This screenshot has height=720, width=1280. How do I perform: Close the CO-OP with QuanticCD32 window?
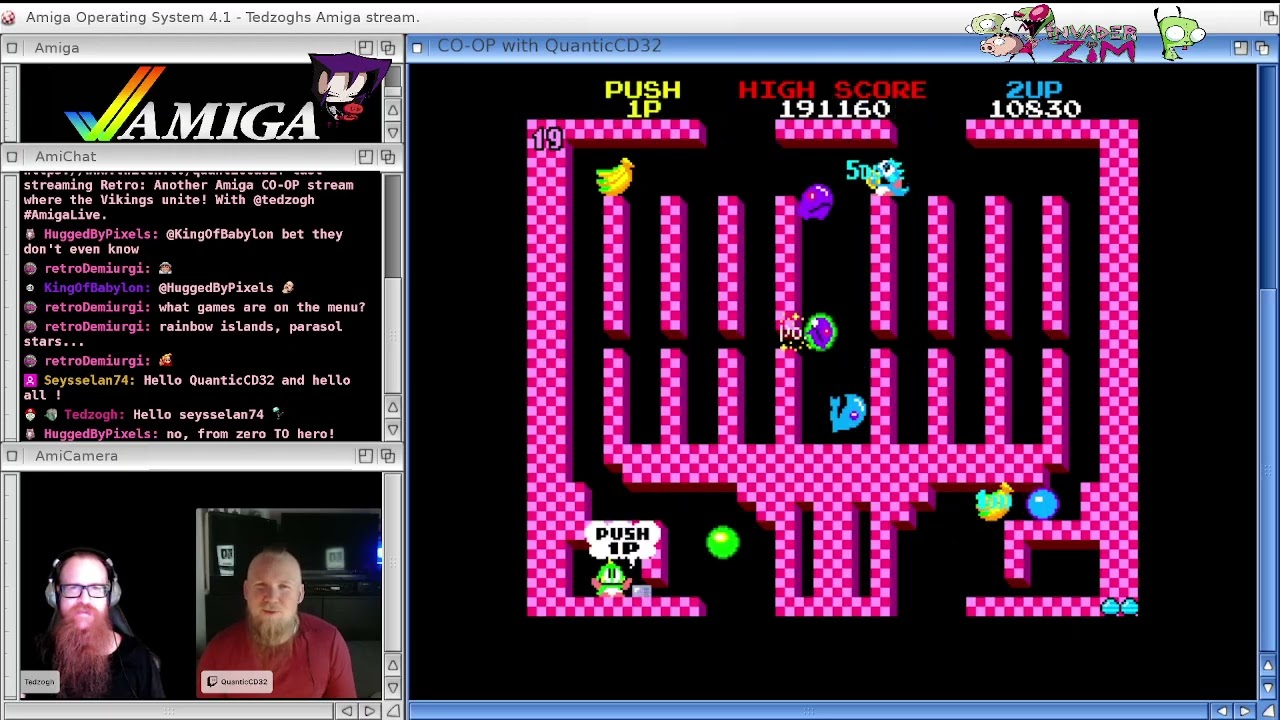[x=418, y=46]
